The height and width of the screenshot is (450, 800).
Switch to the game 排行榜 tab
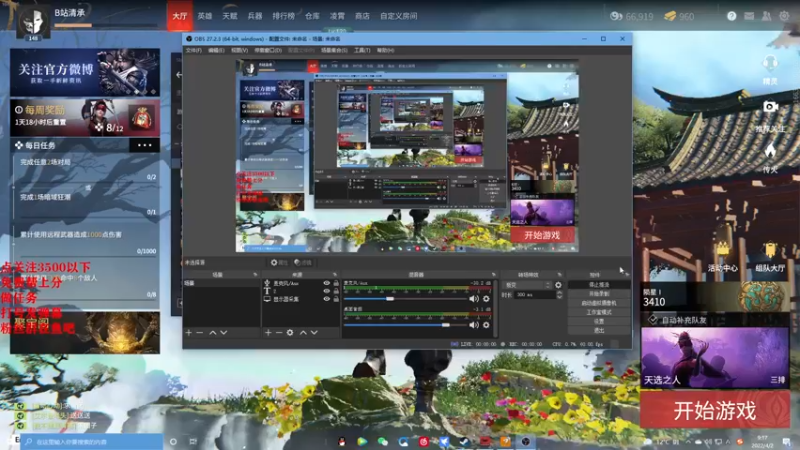(284, 16)
